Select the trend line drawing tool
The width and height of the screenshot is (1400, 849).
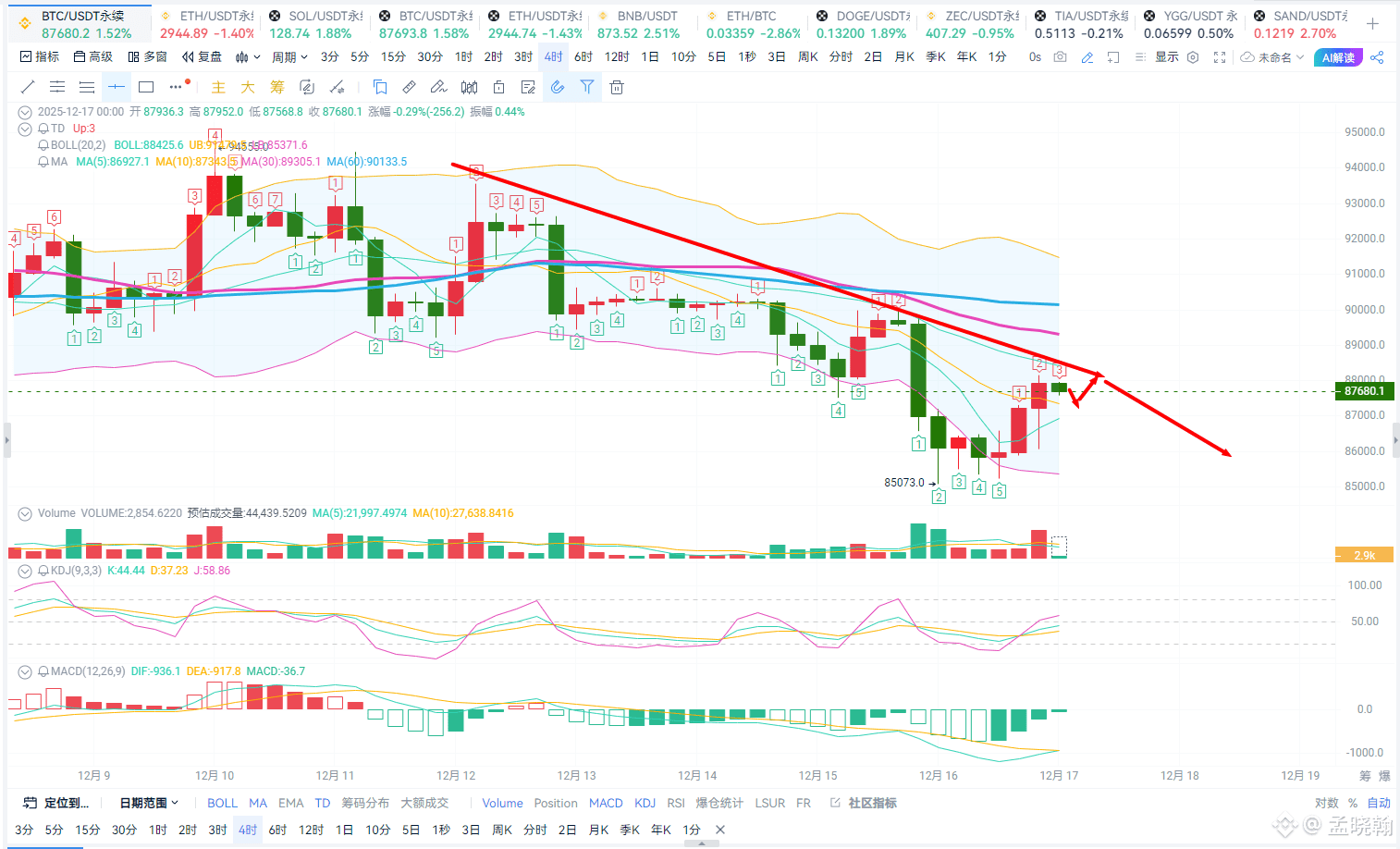coord(28,87)
